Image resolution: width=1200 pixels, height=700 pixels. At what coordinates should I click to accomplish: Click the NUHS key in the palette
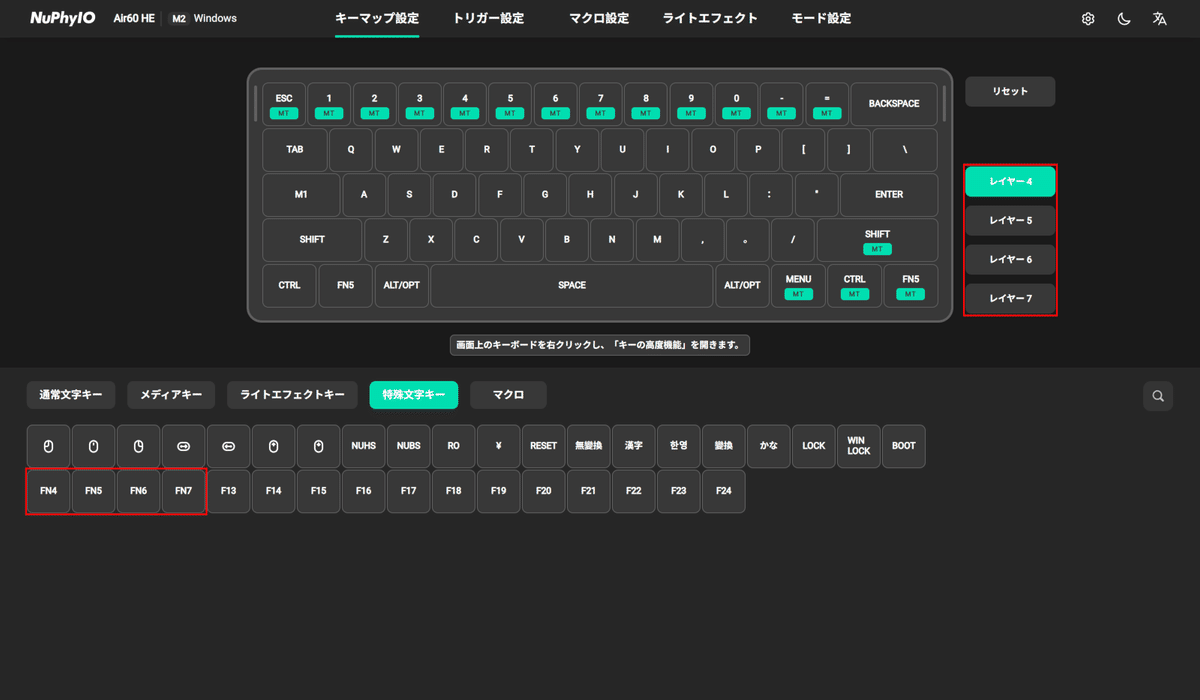point(363,446)
